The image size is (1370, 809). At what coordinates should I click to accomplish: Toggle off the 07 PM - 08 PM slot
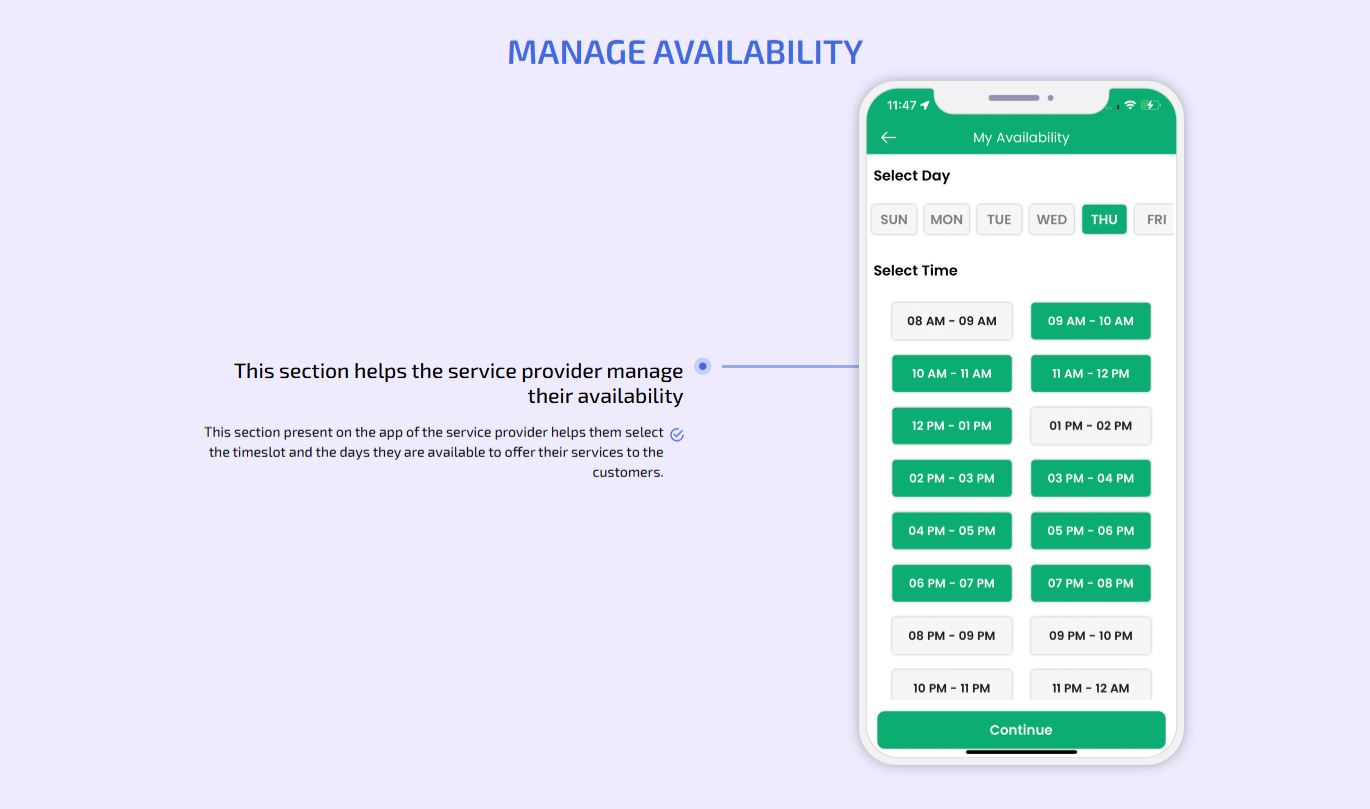click(x=1090, y=583)
